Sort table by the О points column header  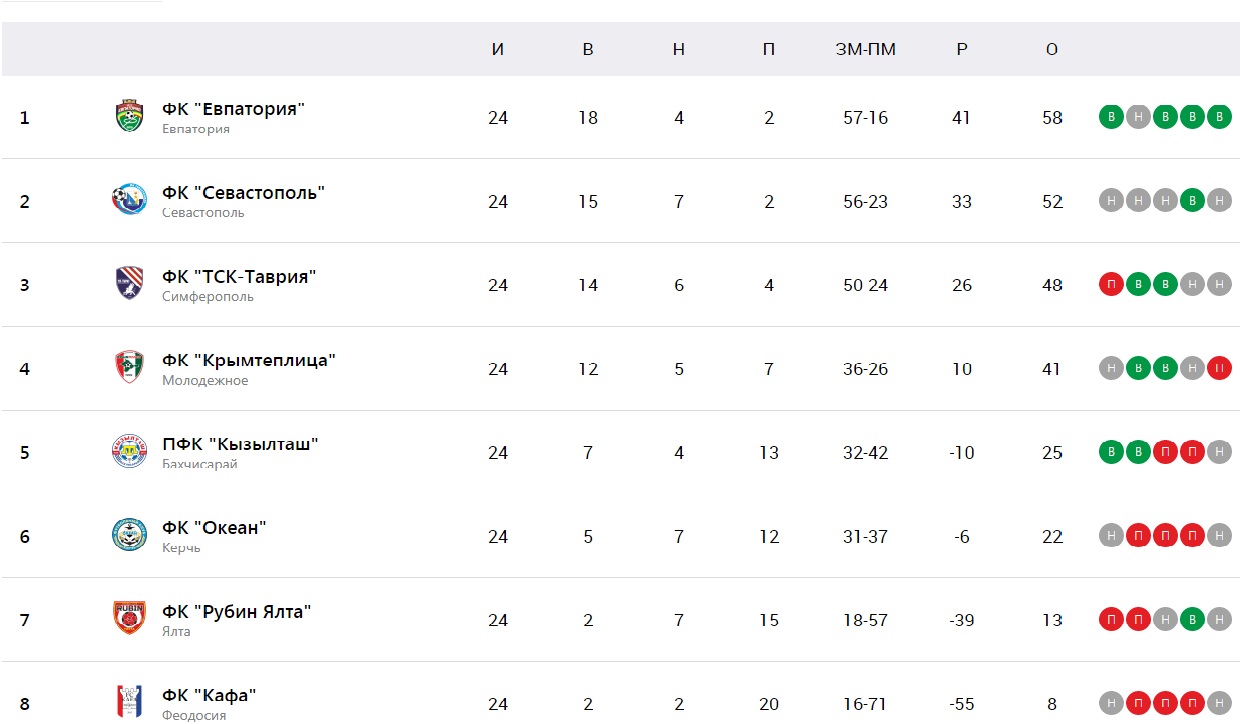click(1052, 50)
